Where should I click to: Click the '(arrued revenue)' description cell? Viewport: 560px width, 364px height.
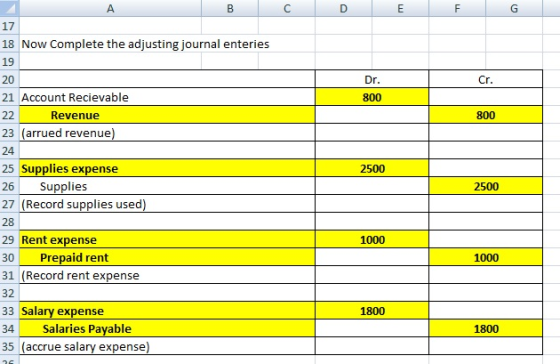pyautogui.click(x=167, y=133)
